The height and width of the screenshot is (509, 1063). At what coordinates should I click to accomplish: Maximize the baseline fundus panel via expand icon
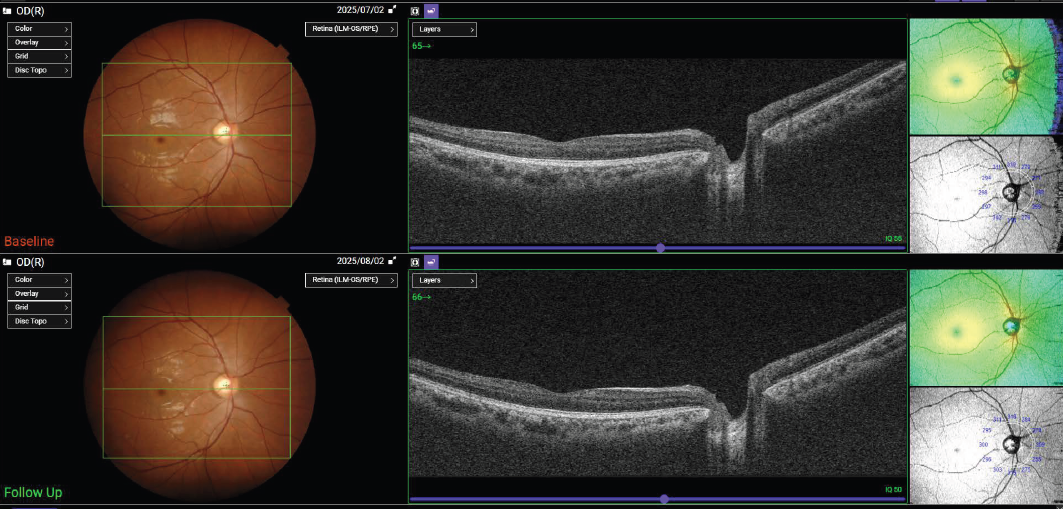coord(392,10)
